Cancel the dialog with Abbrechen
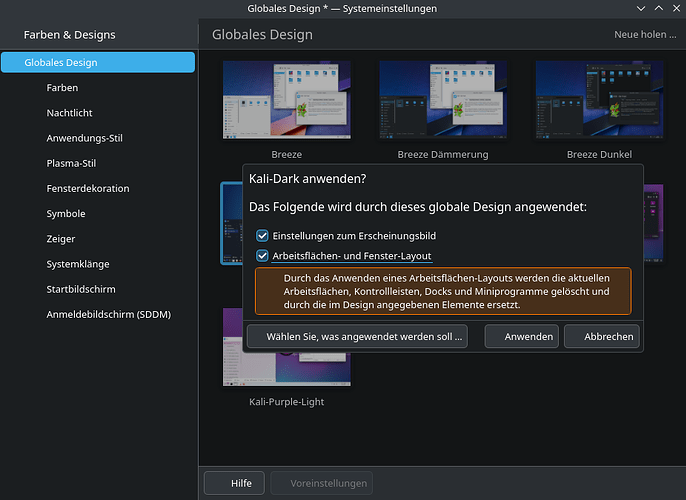Viewport: 686px width, 500px height. (602, 336)
